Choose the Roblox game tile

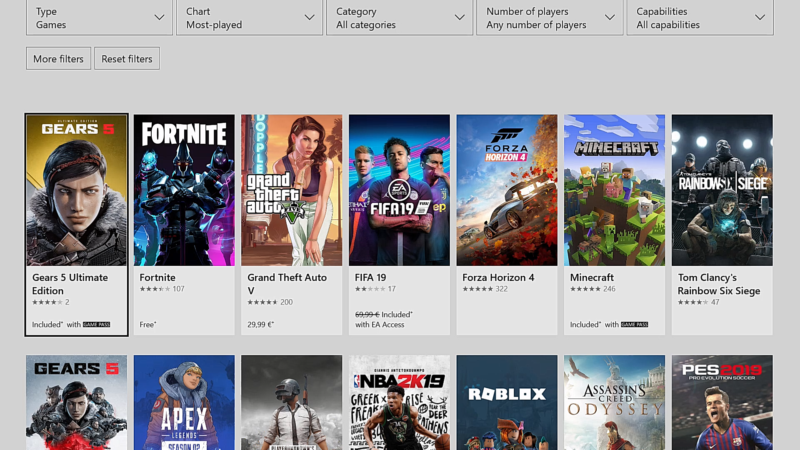click(x=507, y=402)
